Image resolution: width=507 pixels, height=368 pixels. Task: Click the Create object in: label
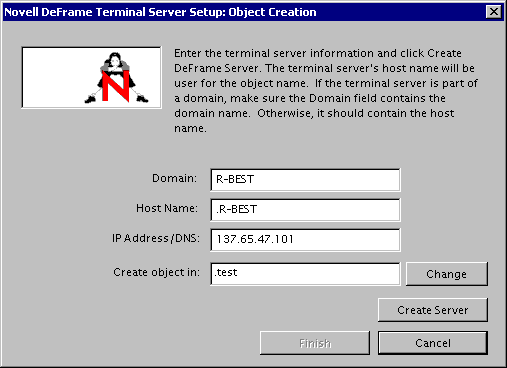coord(156,272)
